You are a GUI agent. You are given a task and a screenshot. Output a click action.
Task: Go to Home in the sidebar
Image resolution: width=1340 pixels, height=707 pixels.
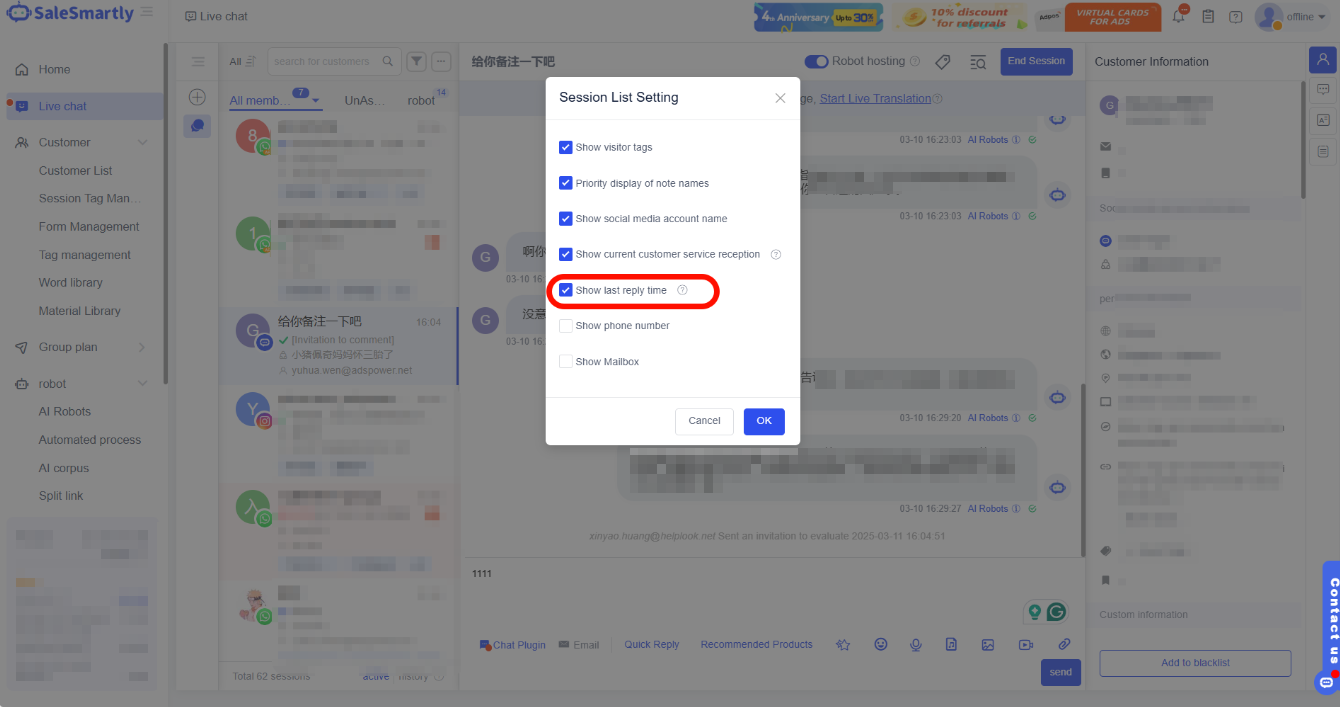pos(55,70)
